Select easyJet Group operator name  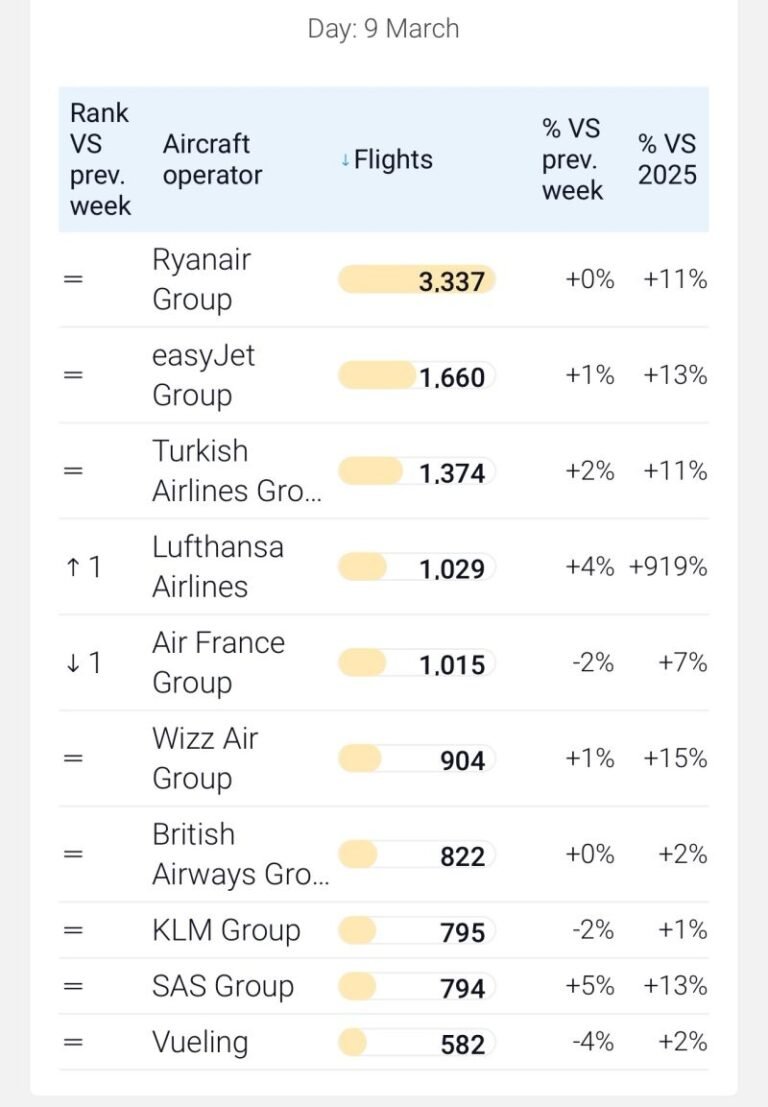[203, 375]
